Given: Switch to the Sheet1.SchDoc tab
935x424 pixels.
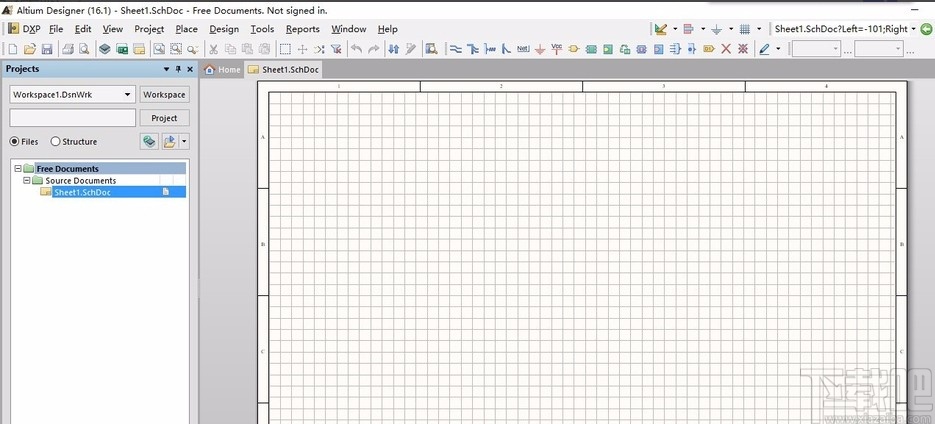Looking at the screenshot, I should [x=284, y=70].
